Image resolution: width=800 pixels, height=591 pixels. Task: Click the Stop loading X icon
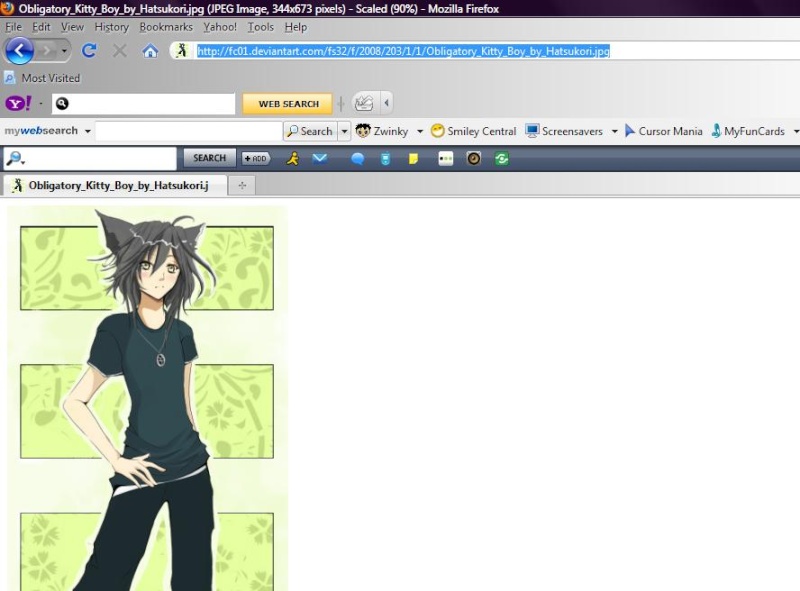[x=119, y=51]
